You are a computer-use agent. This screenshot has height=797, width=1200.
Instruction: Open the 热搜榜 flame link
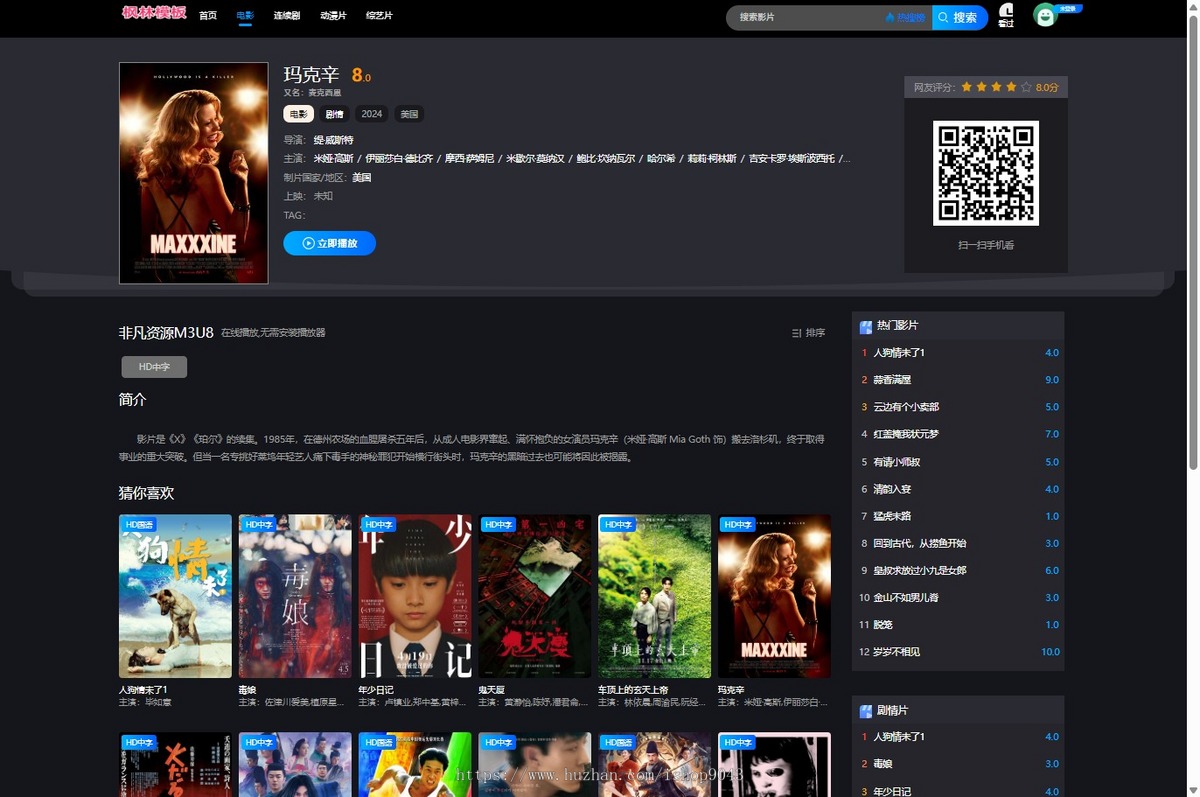pos(905,17)
